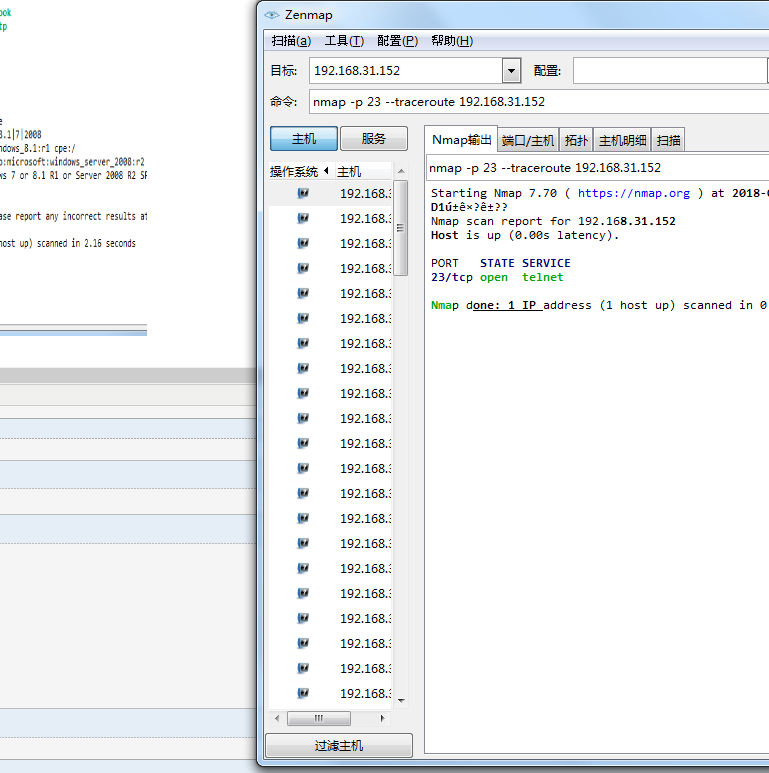Select the first 192.168 host address row
Screen dimensions: 769x773
(365, 193)
